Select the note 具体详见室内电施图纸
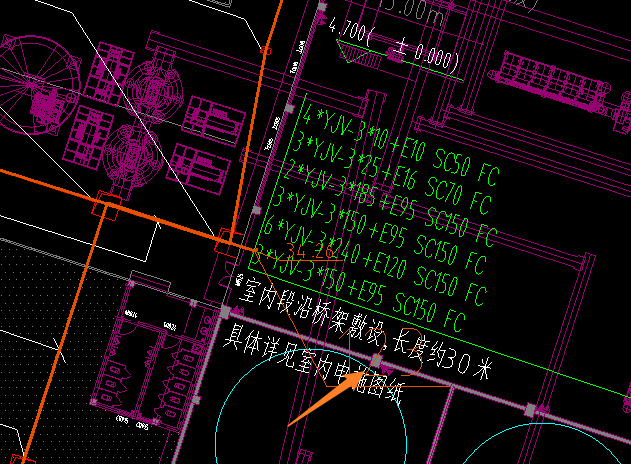Image resolution: width=631 pixels, height=464 pixels. pos(312,363)
